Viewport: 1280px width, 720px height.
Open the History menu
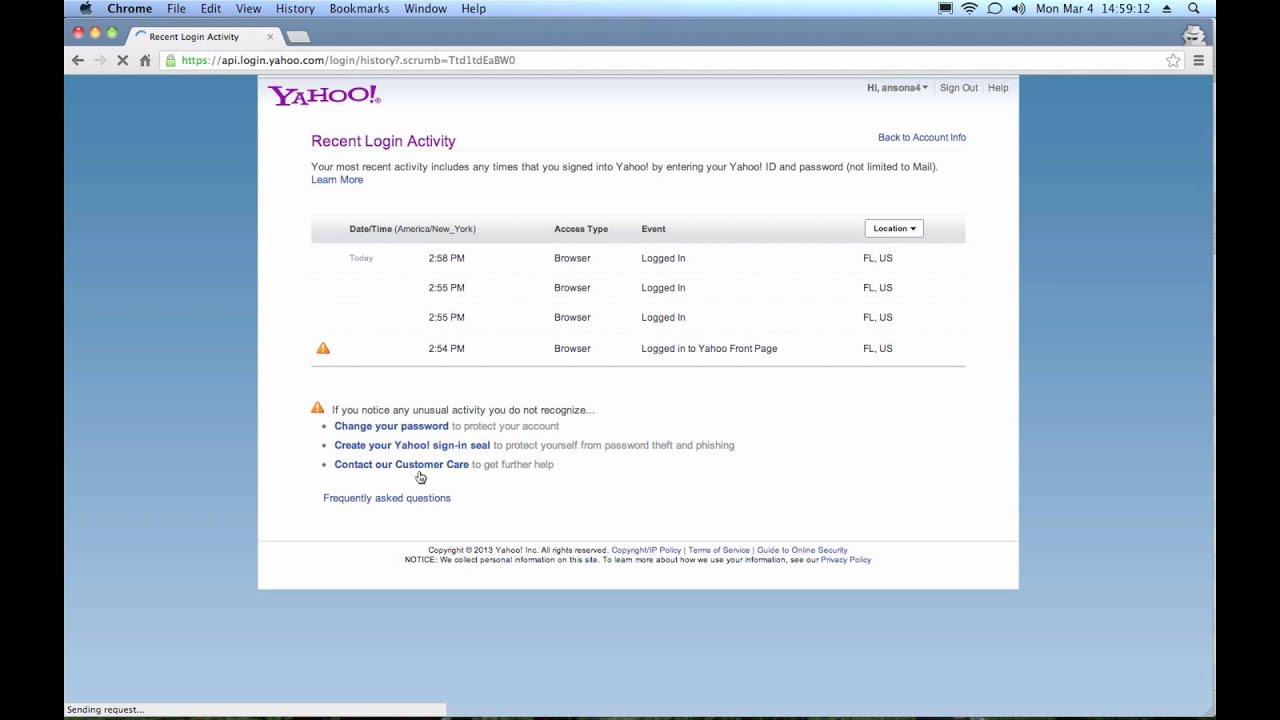tap(295, 9)
